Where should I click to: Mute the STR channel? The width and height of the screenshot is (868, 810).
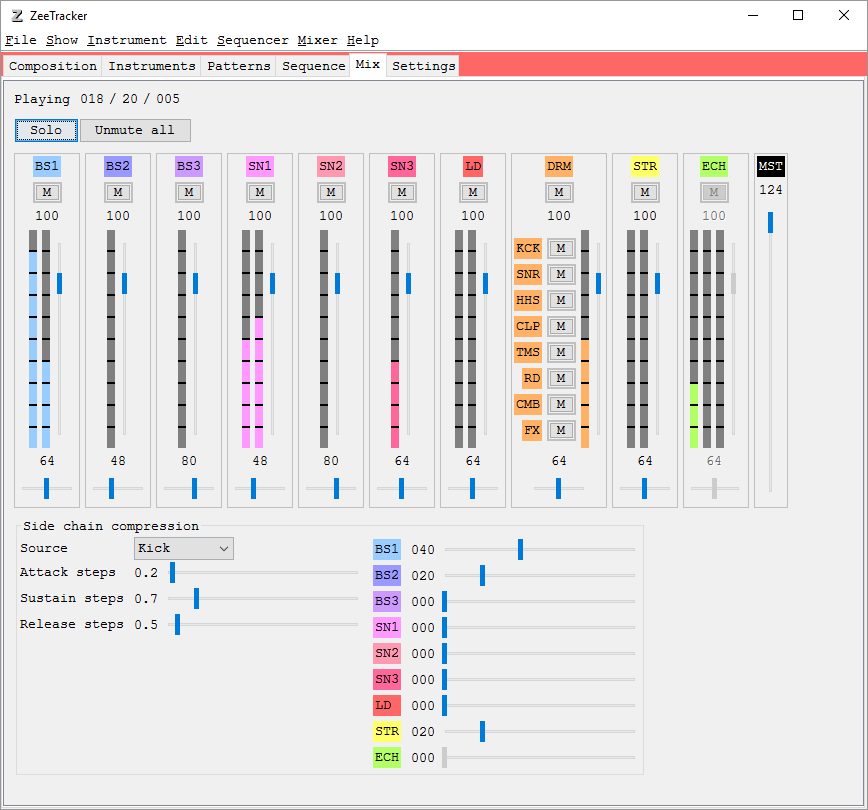point(645,192)
